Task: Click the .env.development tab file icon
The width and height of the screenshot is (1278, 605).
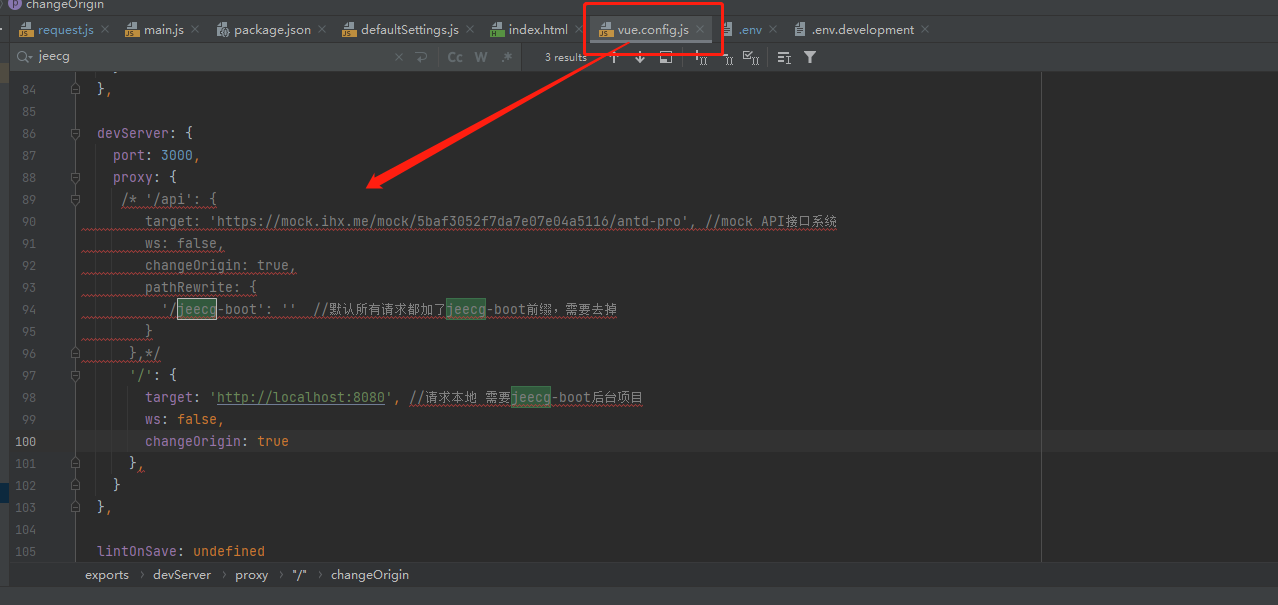Action: (800, 30)
